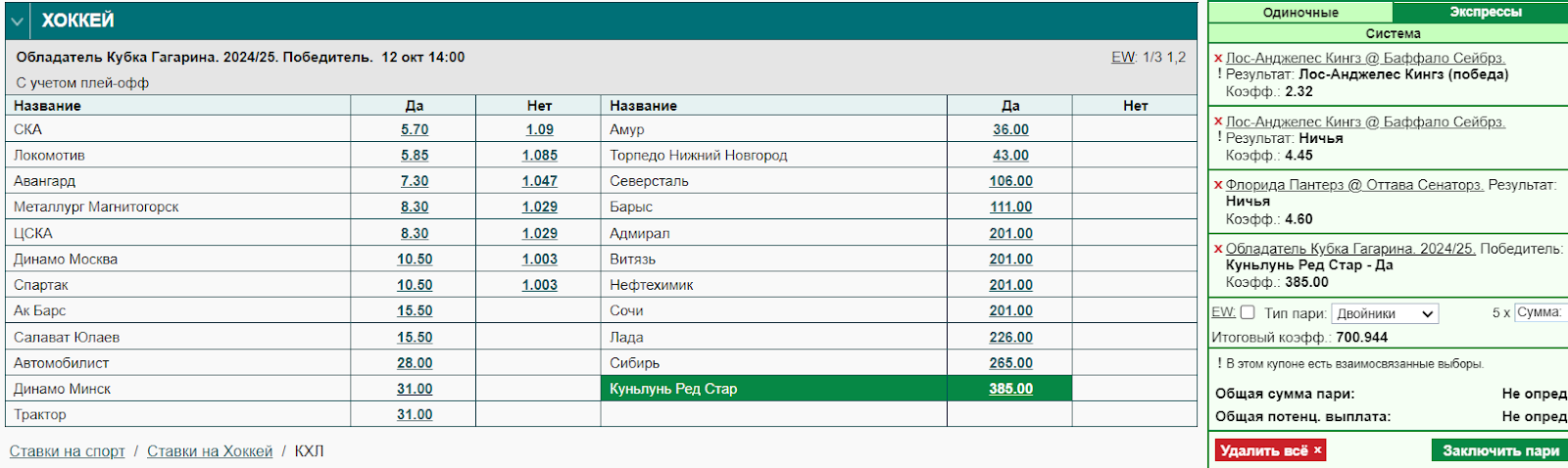This screenshot has width=1568, height=468.
Task: Switch to Одиночные tab
Action: pyautogui.click(x=1299, y=13)
